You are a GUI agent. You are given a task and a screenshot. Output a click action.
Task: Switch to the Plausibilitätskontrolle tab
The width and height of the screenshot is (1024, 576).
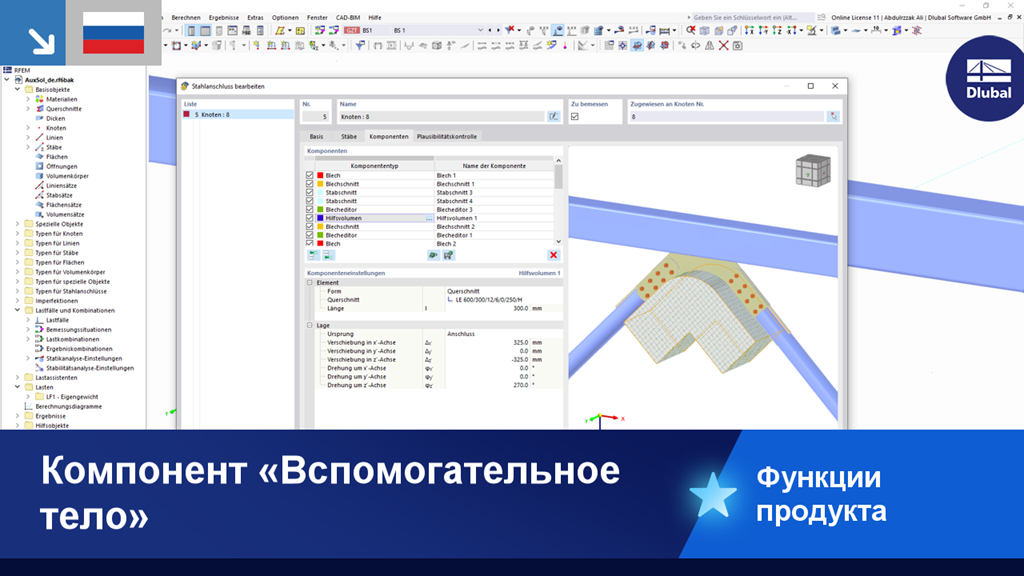(446, 136)
